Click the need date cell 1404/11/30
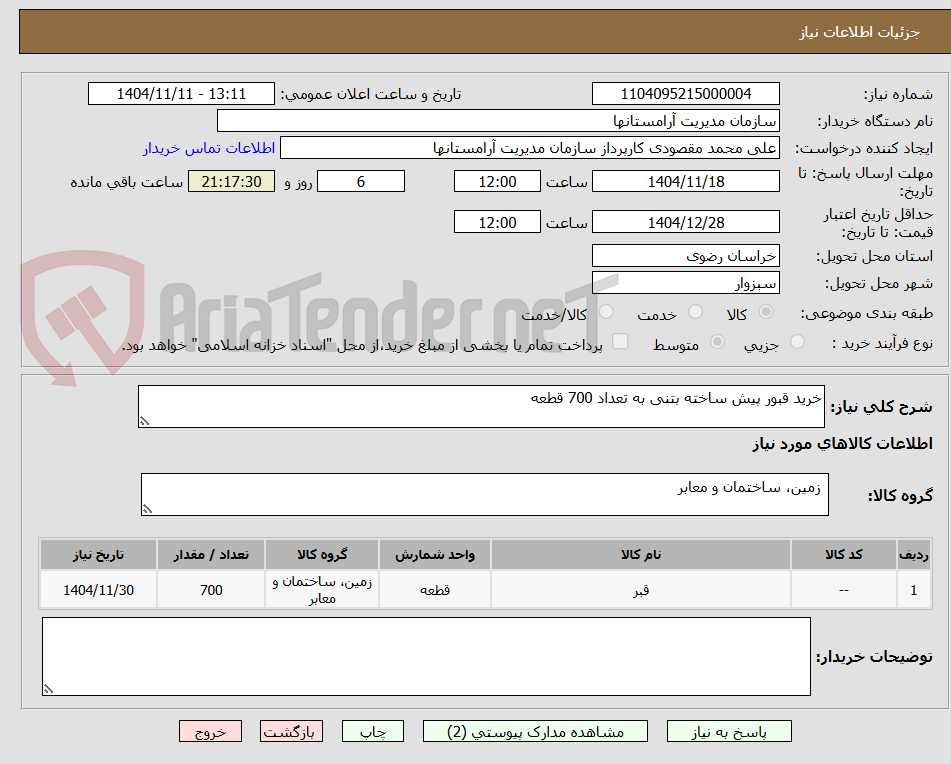 click(98, 589)
